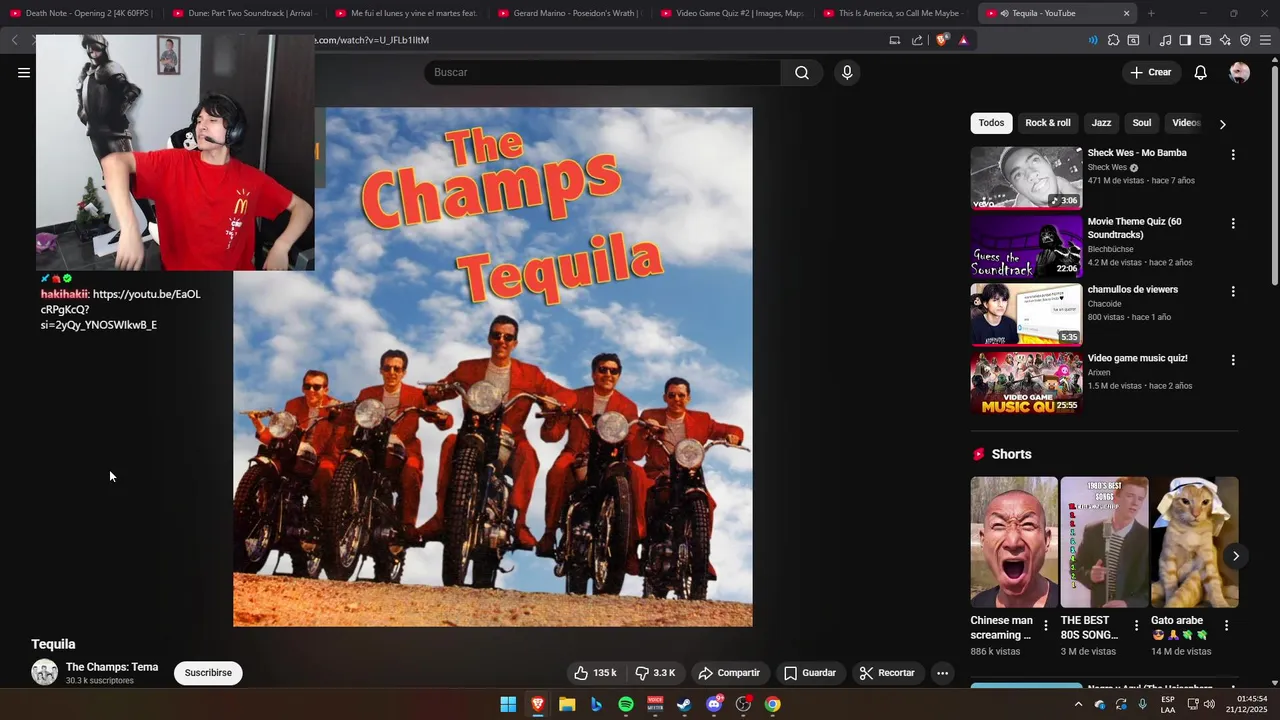Open The Champs: Tema channel link
This screenshot has height=720, width=1280.
click(x=112, y=667)
